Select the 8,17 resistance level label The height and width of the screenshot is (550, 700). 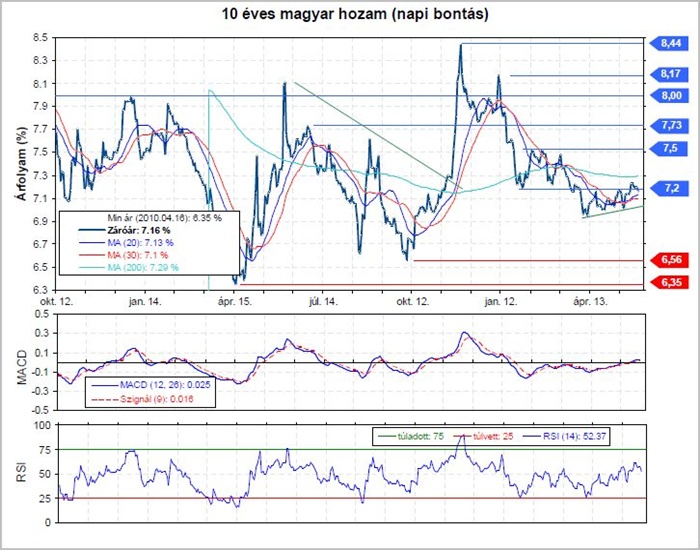(x=672, y=74)
